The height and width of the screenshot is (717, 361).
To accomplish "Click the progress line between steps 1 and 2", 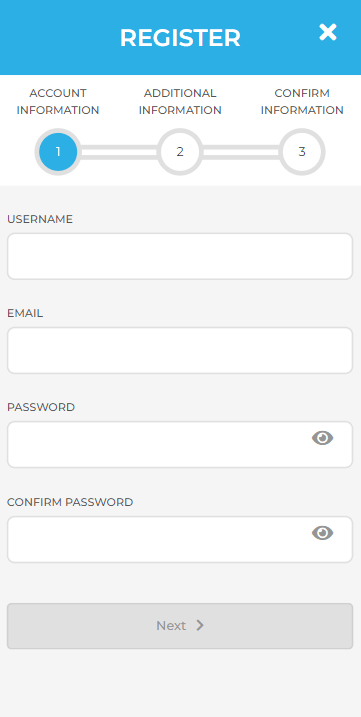I will pos(119,152).
